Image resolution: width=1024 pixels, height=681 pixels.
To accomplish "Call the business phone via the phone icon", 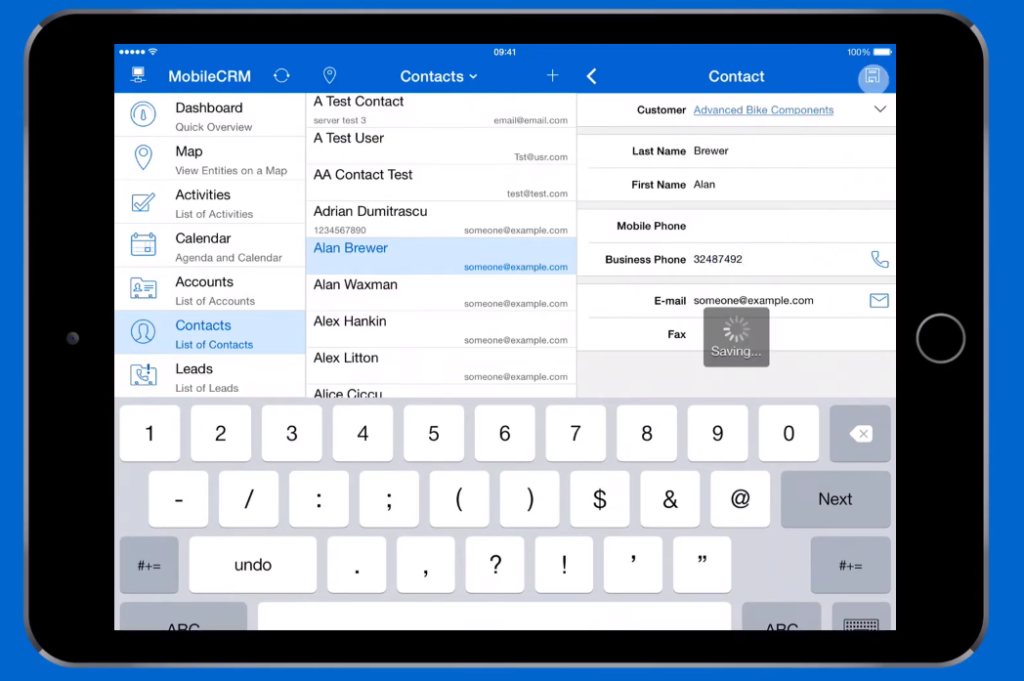I will pyautogui.click(x=879, y=259).
